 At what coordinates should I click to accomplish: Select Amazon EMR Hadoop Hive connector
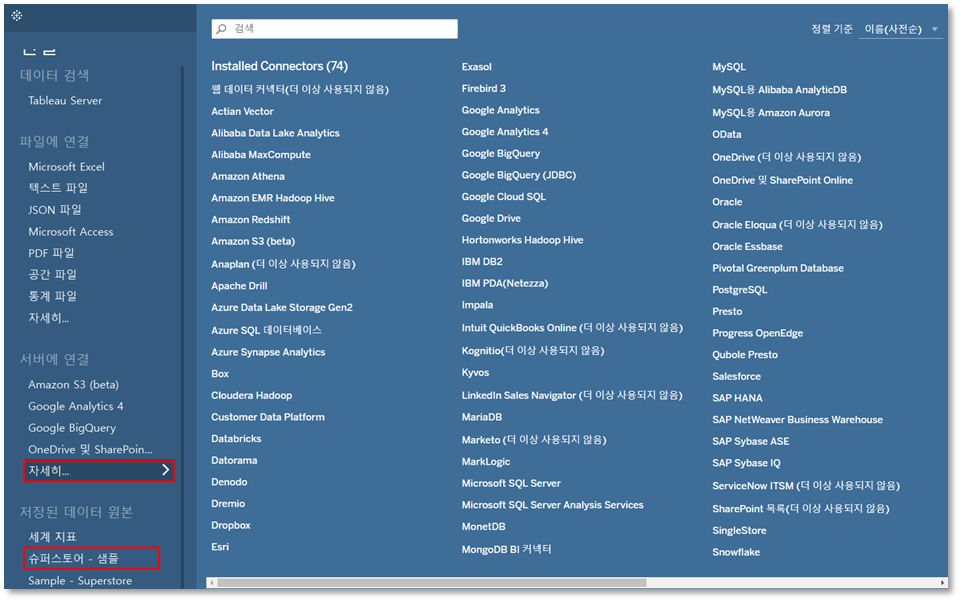273,198
